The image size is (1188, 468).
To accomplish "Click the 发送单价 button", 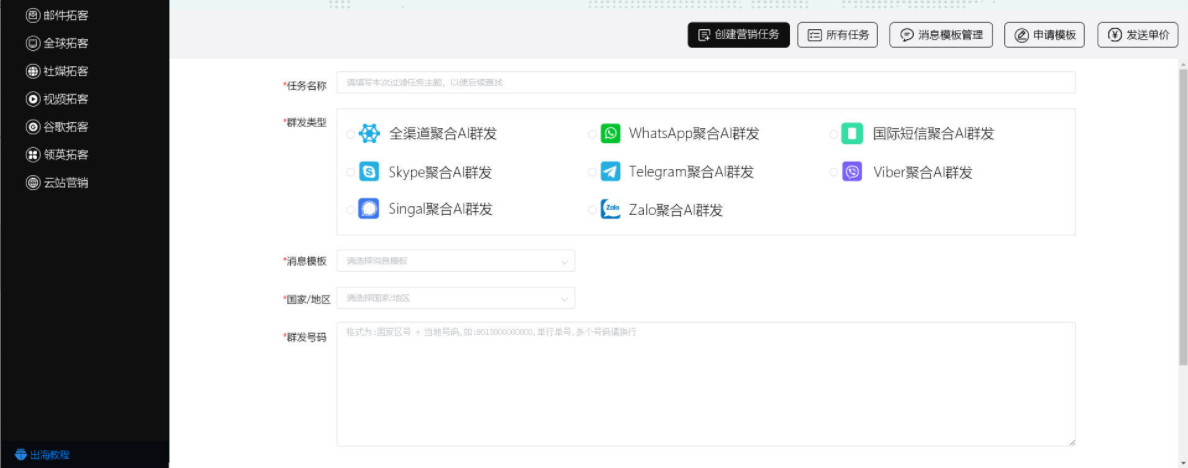I will [1138, 35].
